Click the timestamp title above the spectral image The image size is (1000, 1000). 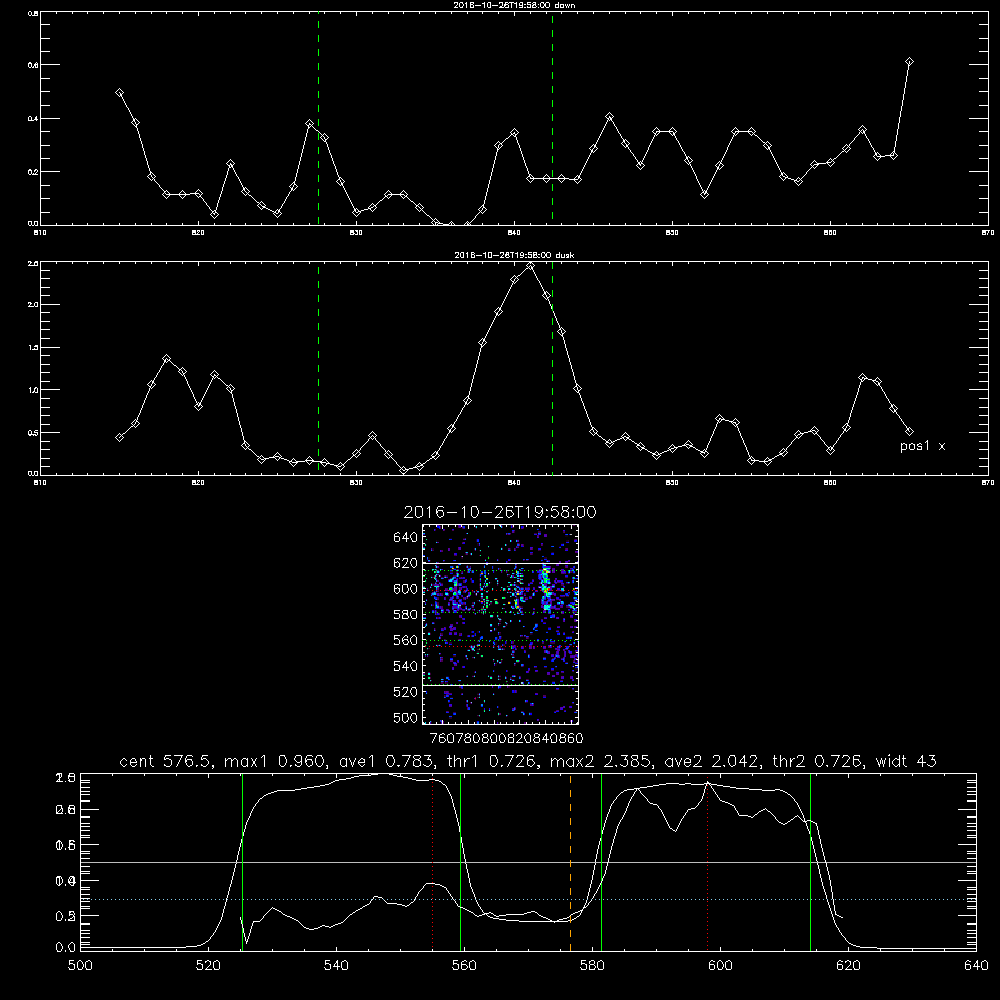point(500,512)
